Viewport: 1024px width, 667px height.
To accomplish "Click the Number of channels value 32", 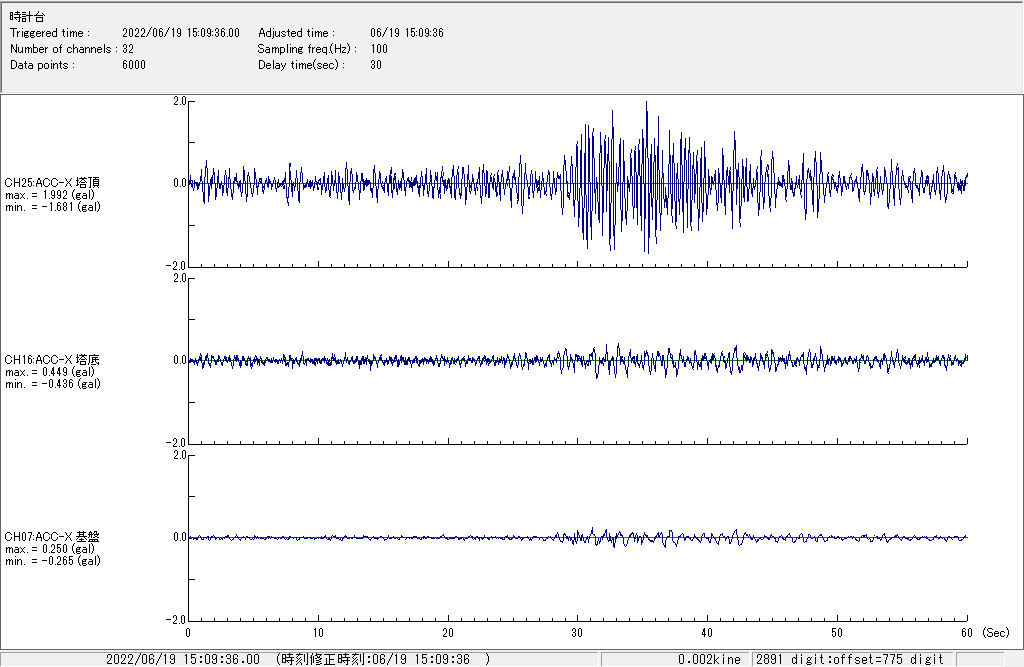I will tap(128, 49).
